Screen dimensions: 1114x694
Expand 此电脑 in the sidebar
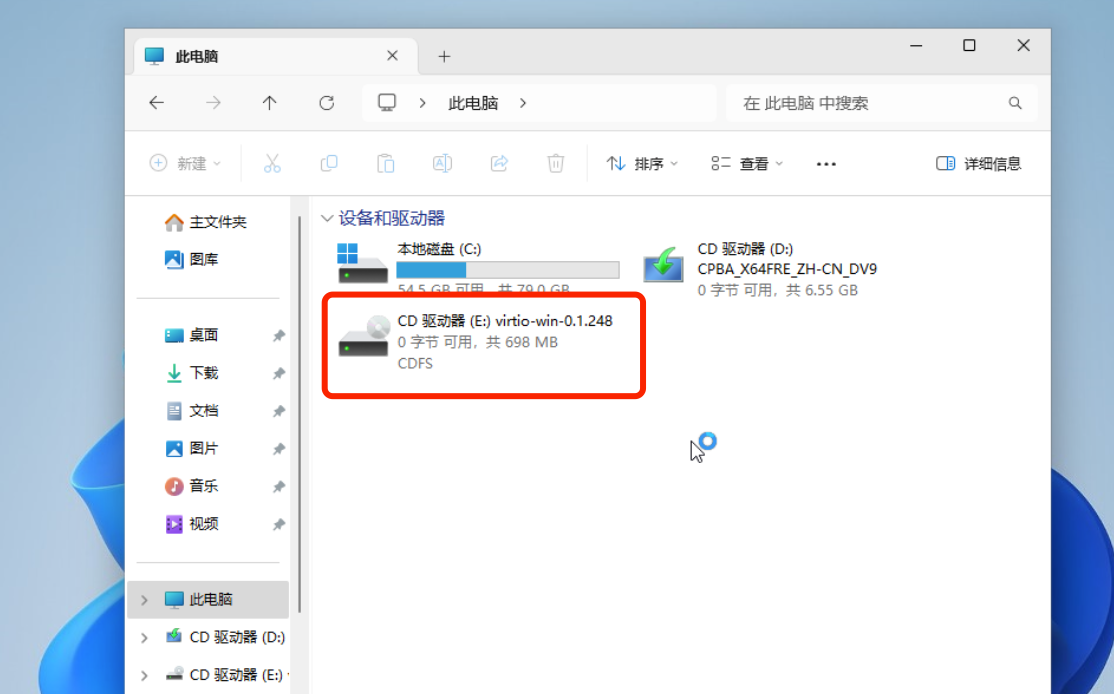(x=143, y=599)
